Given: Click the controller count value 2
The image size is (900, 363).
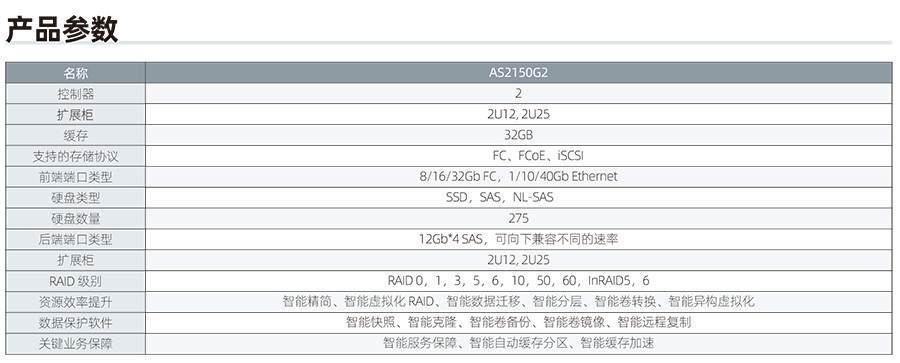Looking at the screenshot, I should point(518,94).
